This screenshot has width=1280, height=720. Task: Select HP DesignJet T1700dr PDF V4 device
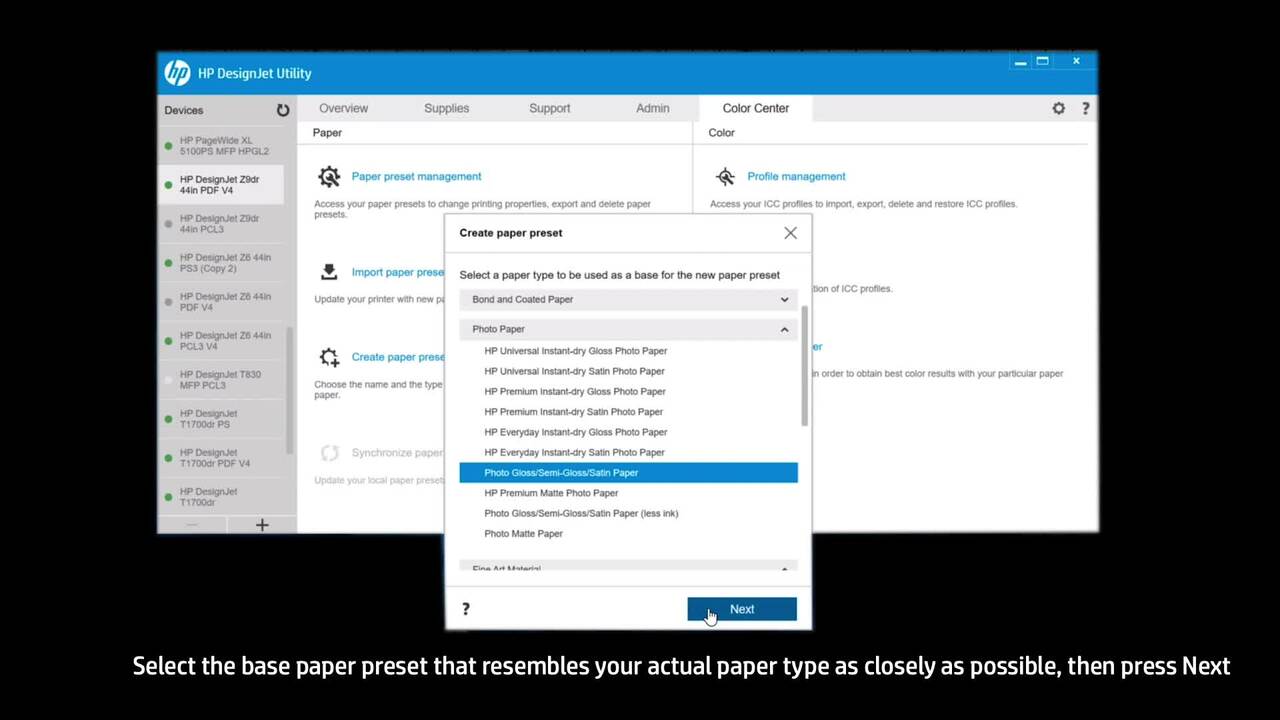pos(221,458)
